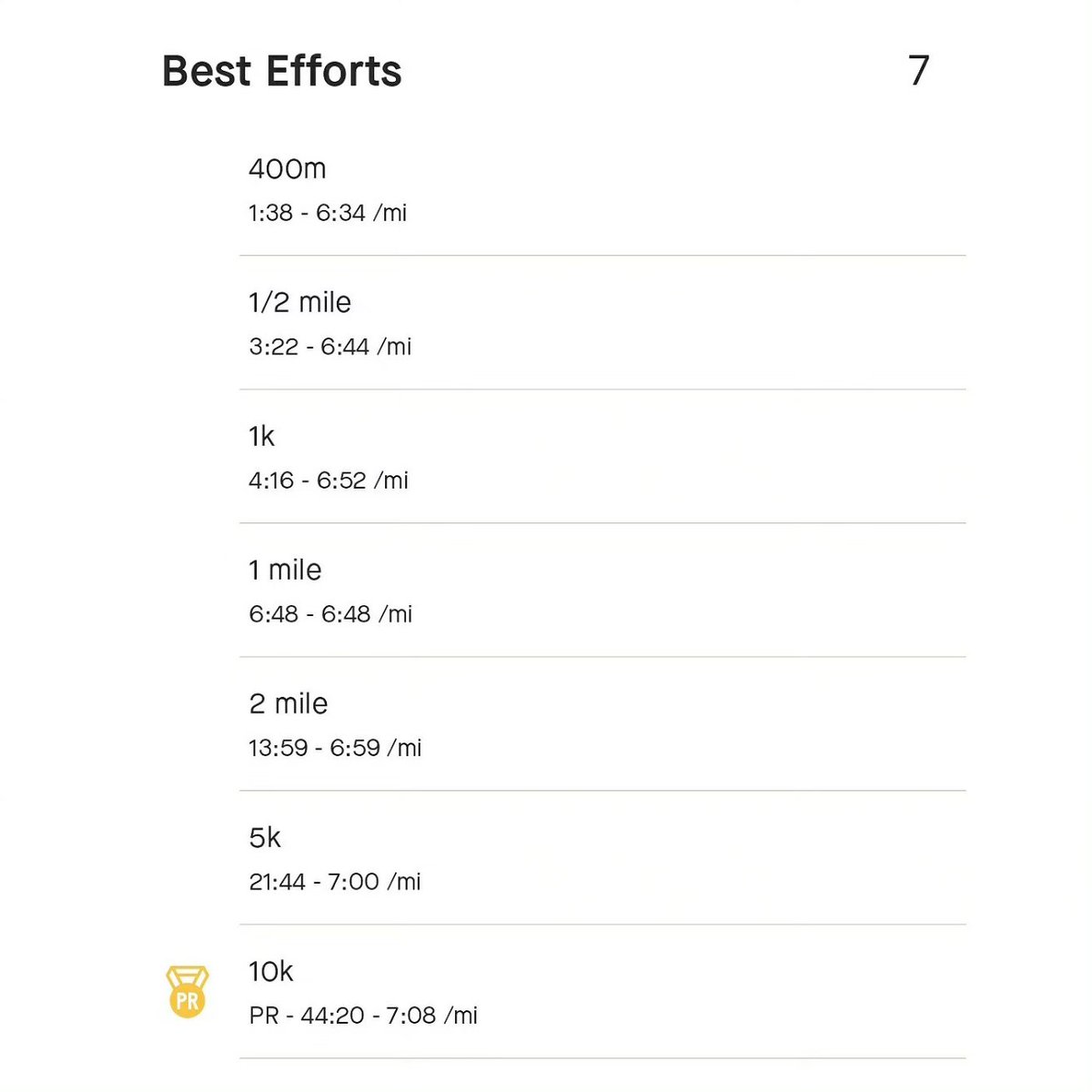The image size is (1092, 1092).
Task: Click the 6:48 - 6:48 /mi details
Action: tap(330, 614)
